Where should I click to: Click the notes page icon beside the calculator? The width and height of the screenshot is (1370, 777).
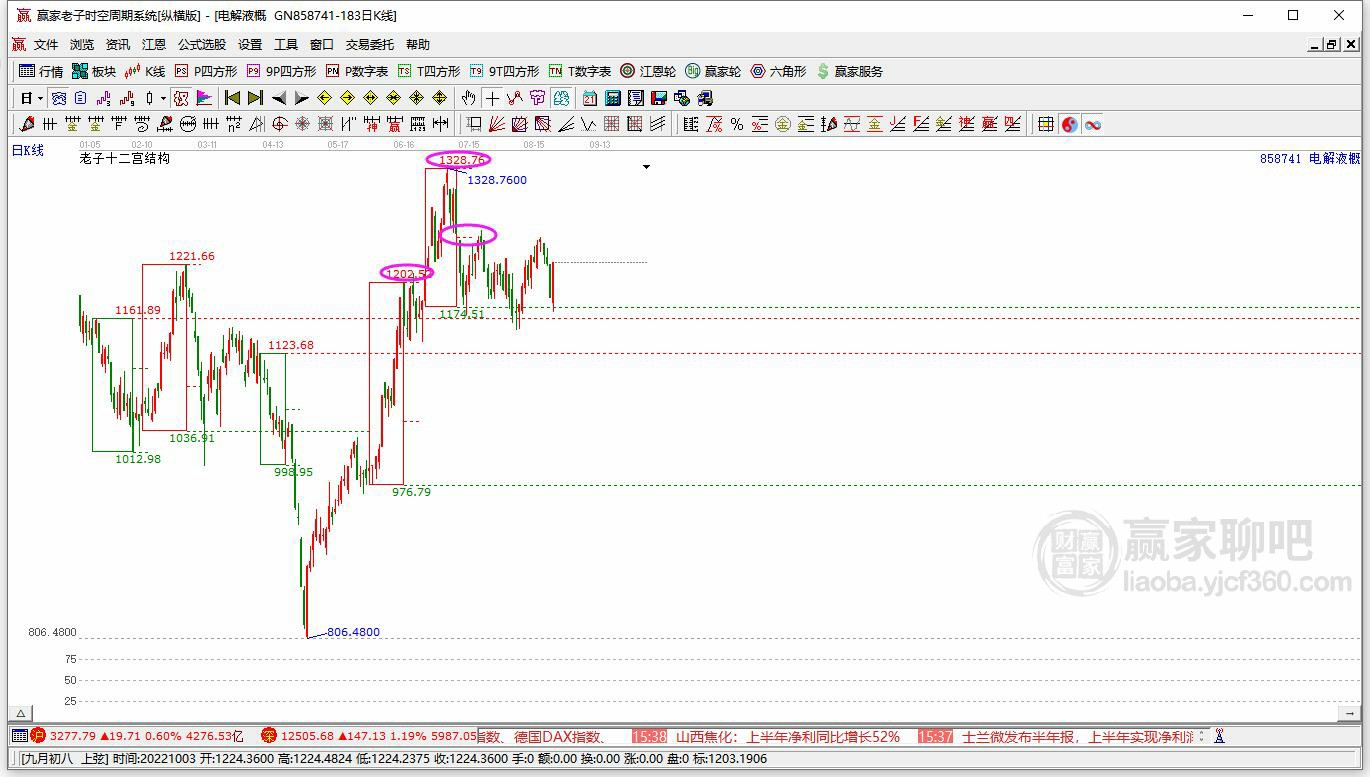tap(636, 98)
